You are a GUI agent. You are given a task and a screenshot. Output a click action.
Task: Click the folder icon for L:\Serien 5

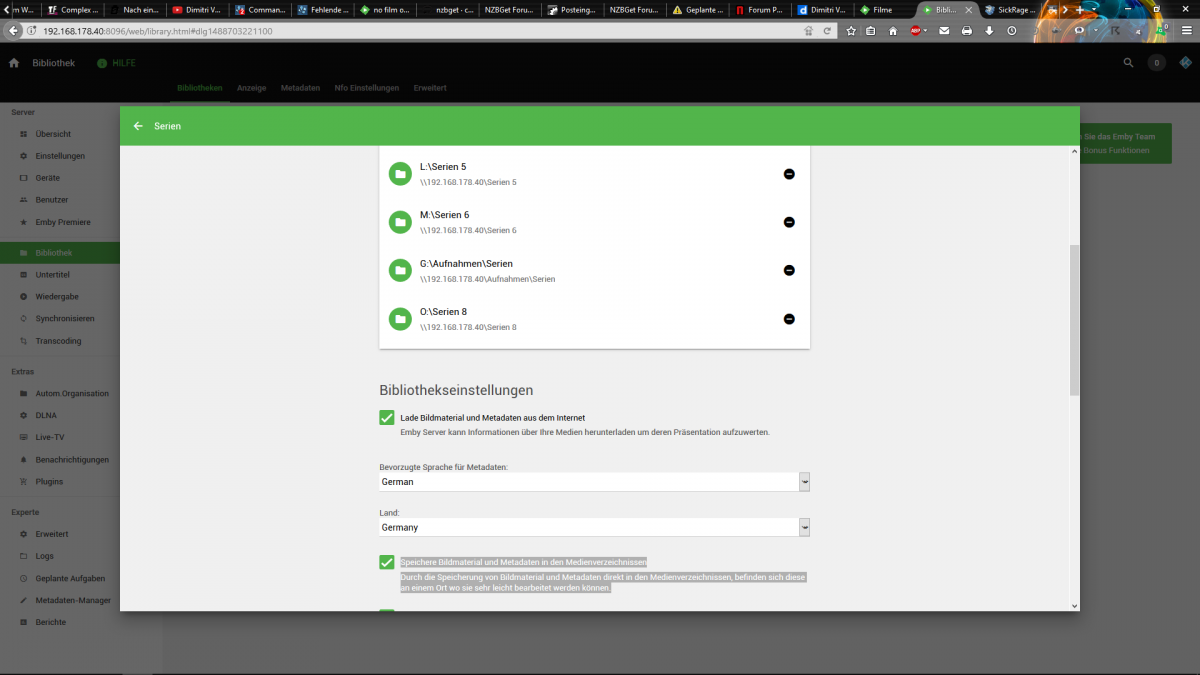400,174
